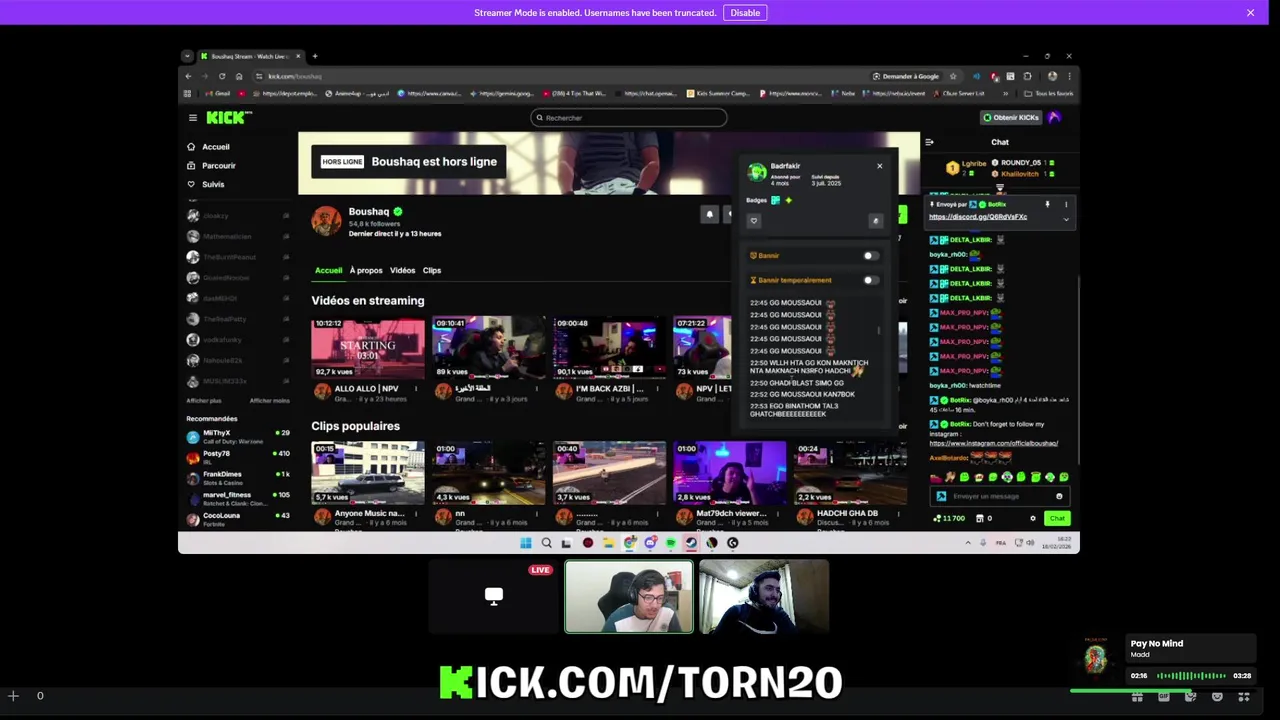This screenshot has height=720, width=1280.
Task: Toggle the Bannir temporairement switch
Action: click(871, 280)
